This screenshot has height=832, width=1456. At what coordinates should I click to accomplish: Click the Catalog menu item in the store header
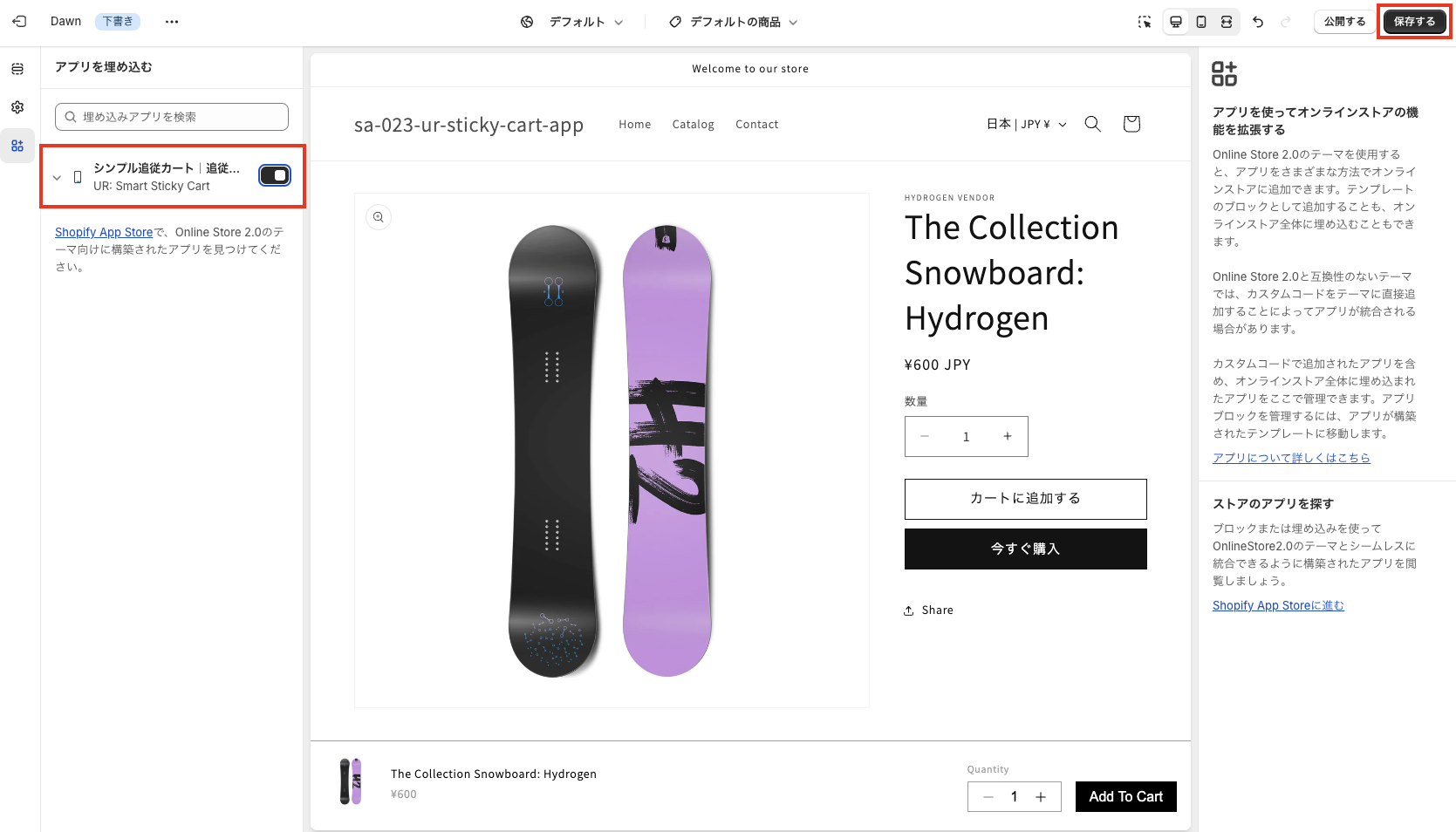[693, 125]
